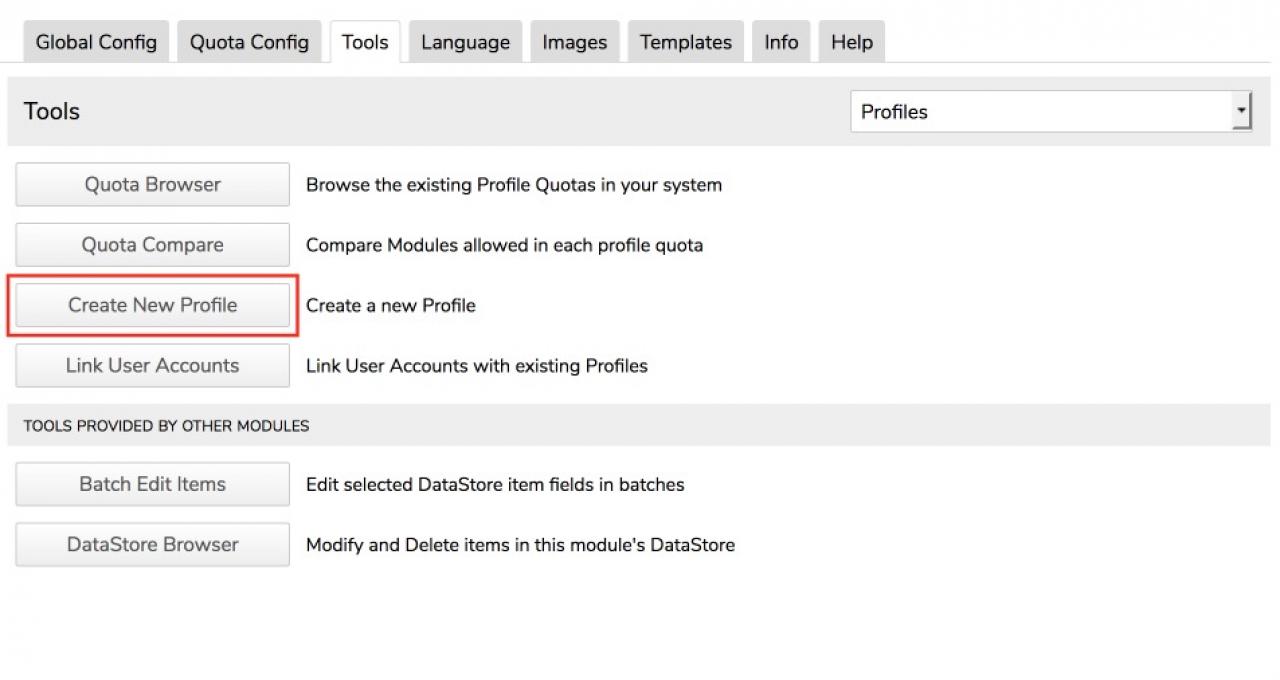Viewport: 1280px width, 680px height.
Task: Open the DataStore Browser
Action: (152, 545)
